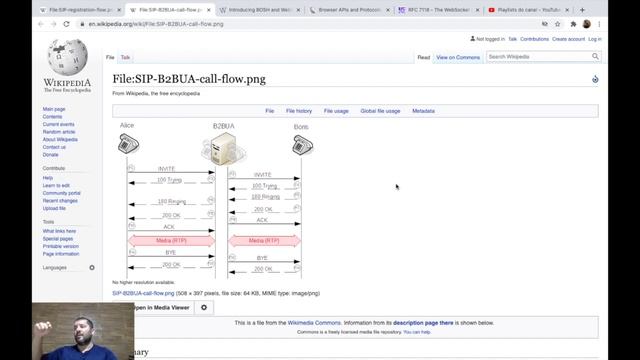Open Donate sidebar link
Screen dimensions: 640x360
tap(50, 155)
